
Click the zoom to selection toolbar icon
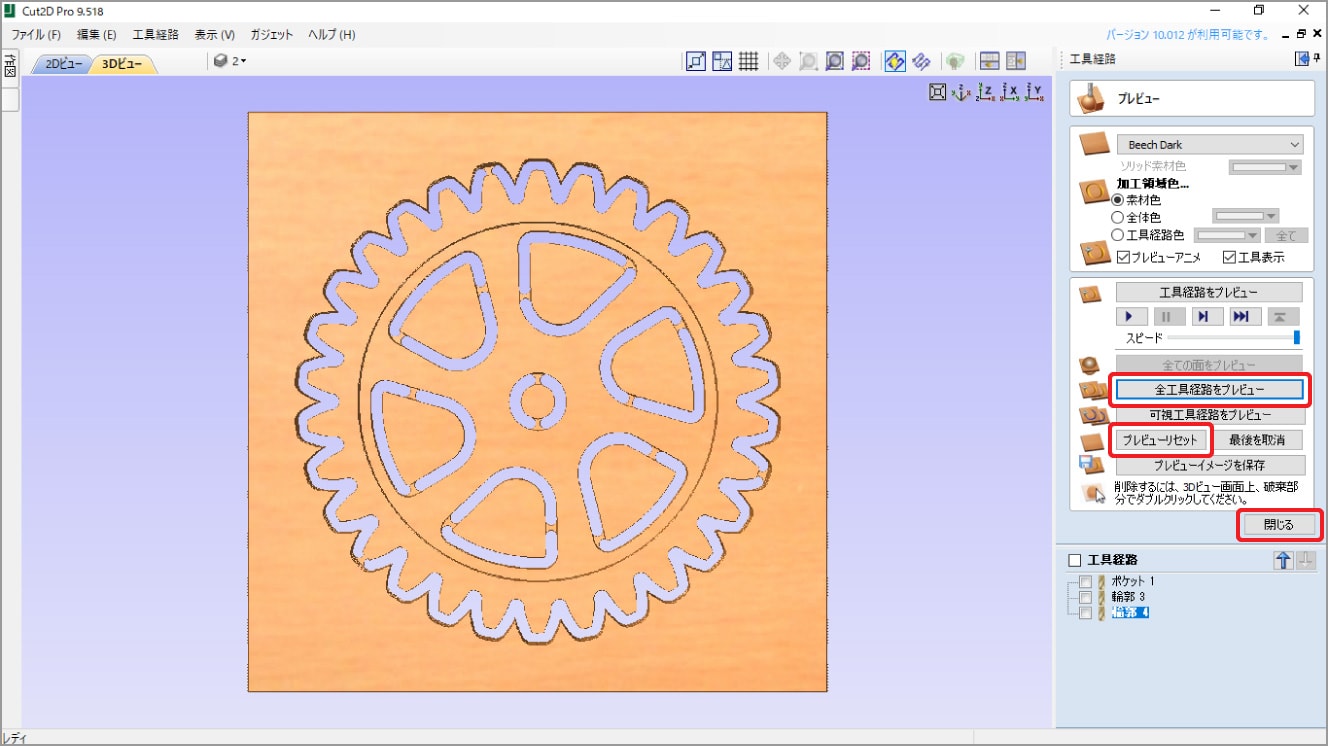click(x=861, y=62)
